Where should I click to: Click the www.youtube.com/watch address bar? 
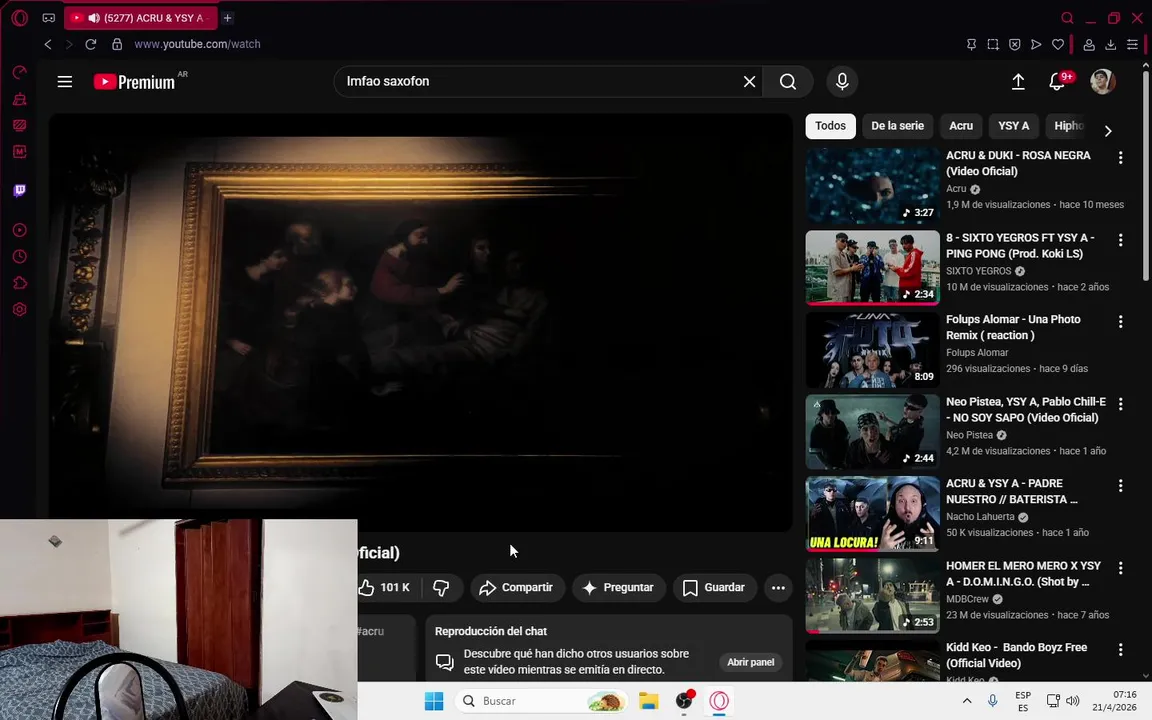coord(197,44)
